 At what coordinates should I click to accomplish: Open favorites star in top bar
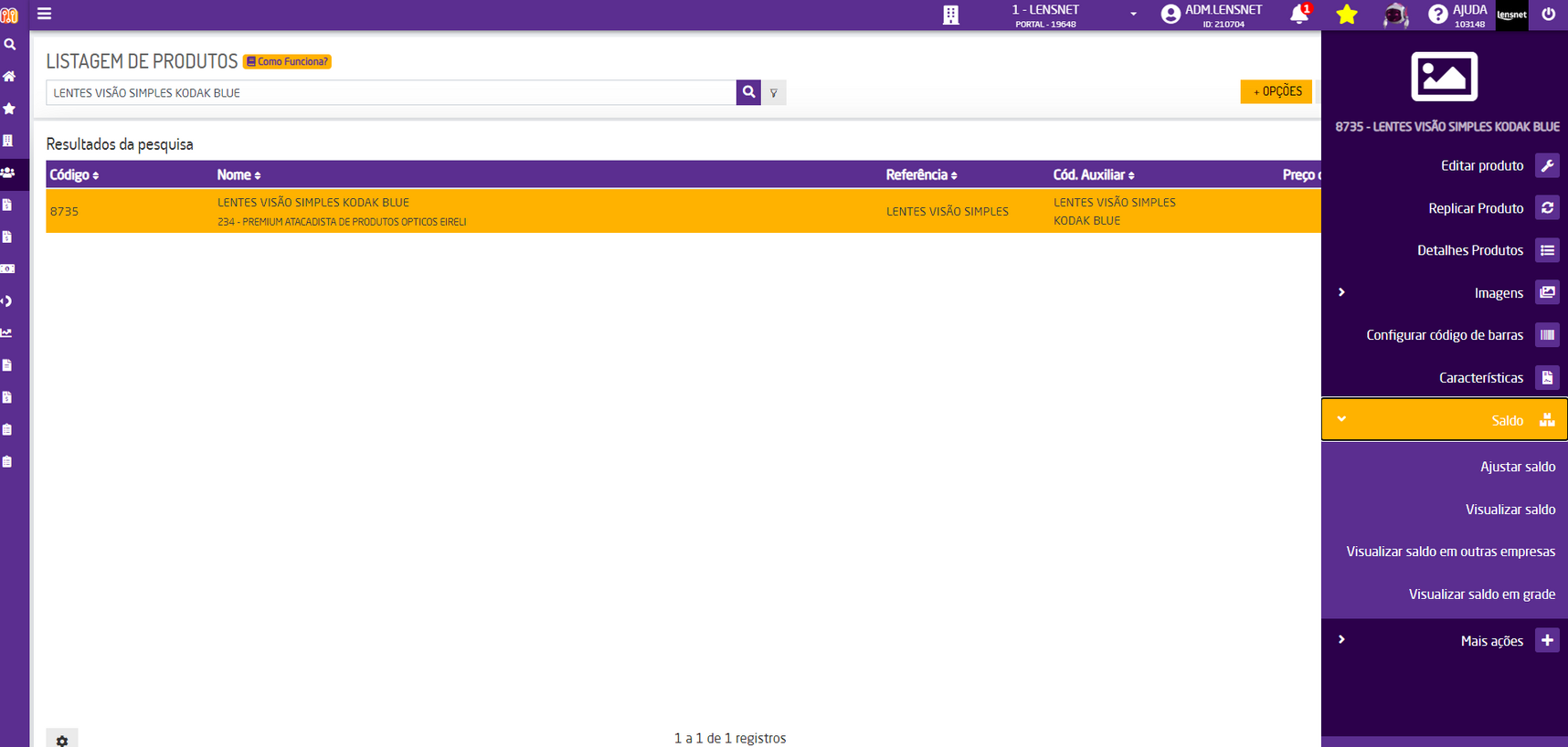coord(1346,15)
